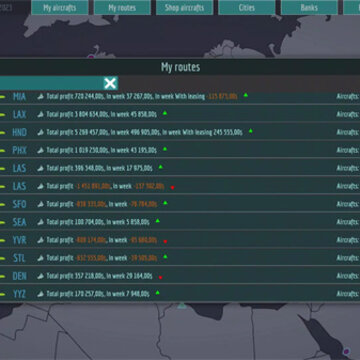Select the YVR route code
This screenshot has width=360, height=360.
tap(19, 240)
